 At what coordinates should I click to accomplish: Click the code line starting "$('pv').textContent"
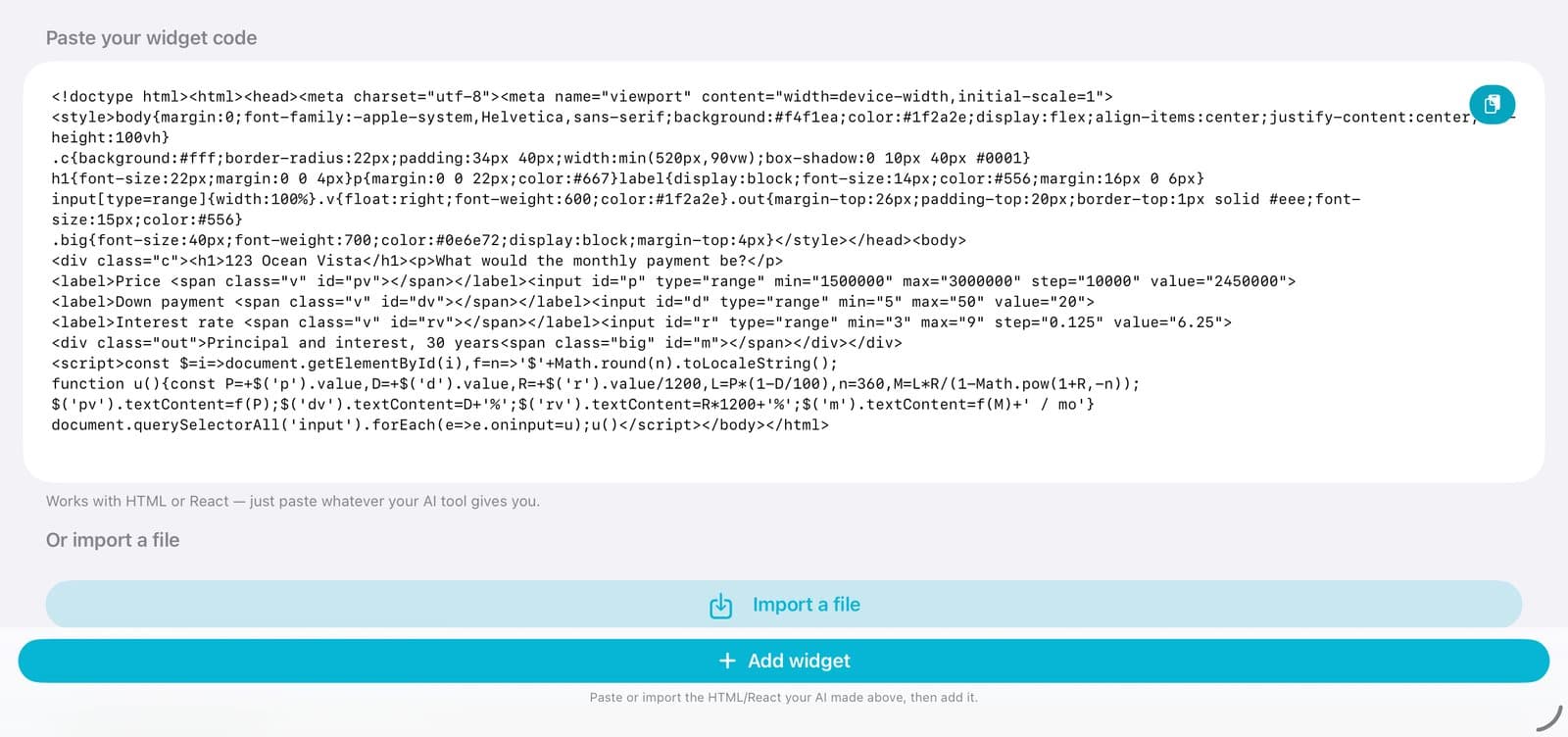tap(572, 405)
